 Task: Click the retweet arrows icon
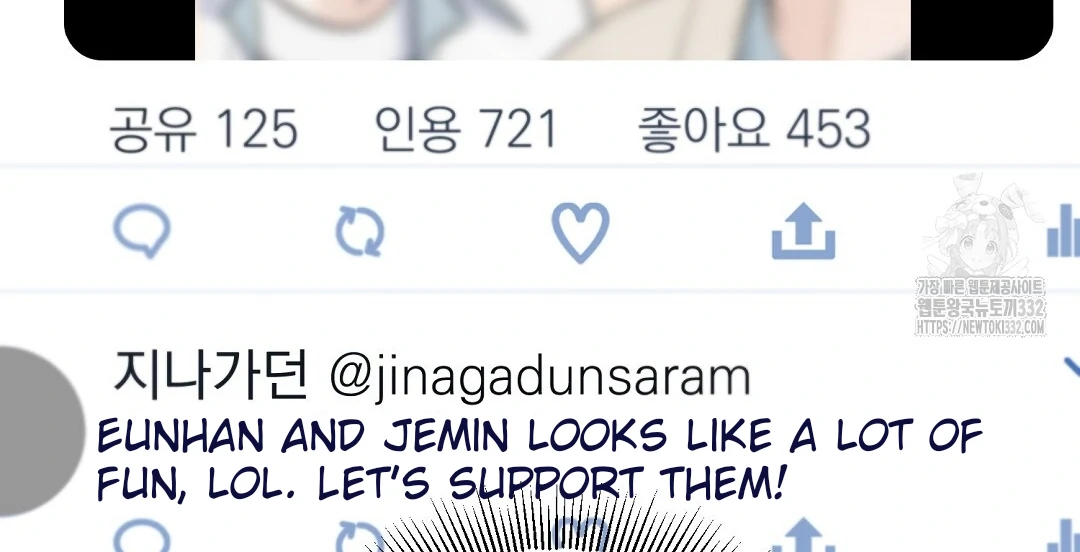[360, 232]
